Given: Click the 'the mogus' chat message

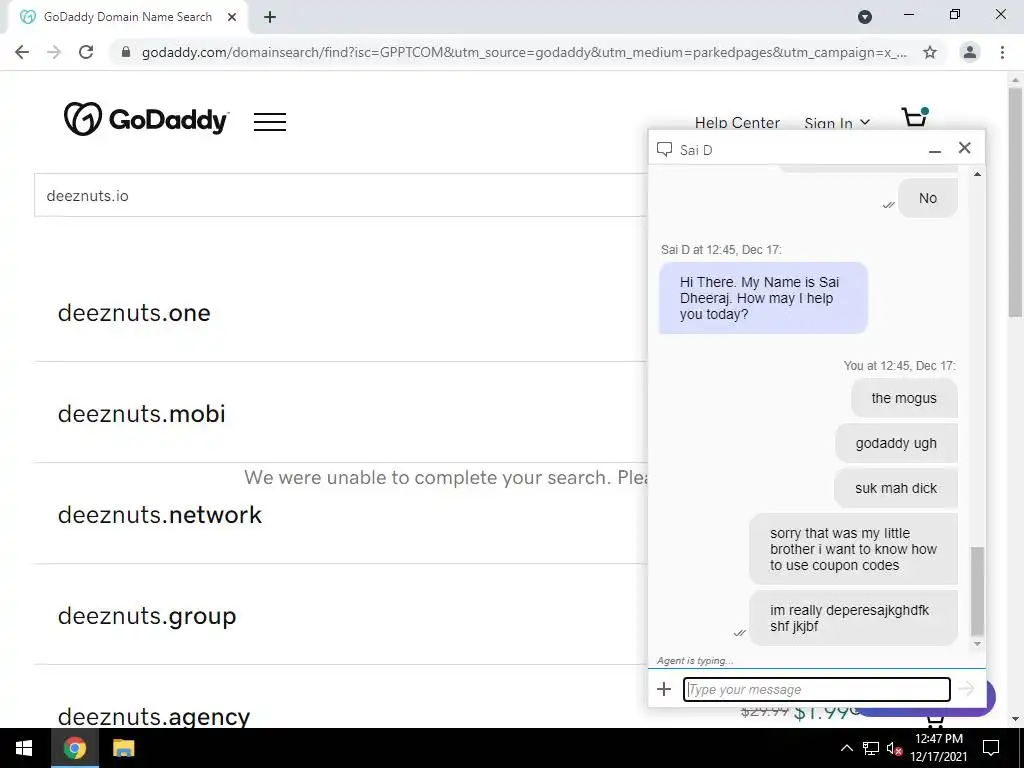Looking at the screenshot, I should [904, 398].
